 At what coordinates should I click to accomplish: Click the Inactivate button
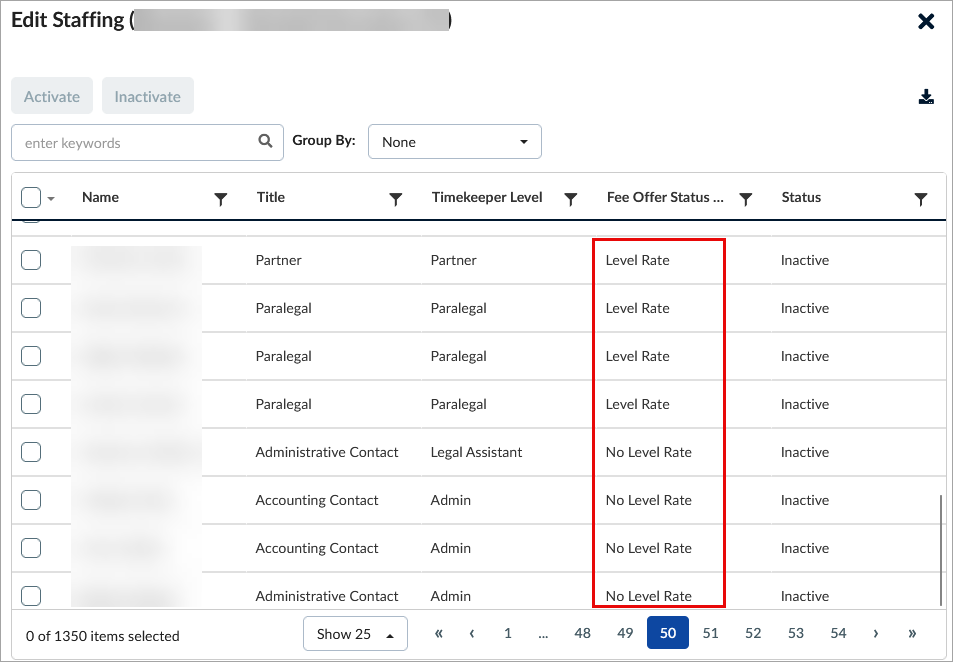click(148, 96)
